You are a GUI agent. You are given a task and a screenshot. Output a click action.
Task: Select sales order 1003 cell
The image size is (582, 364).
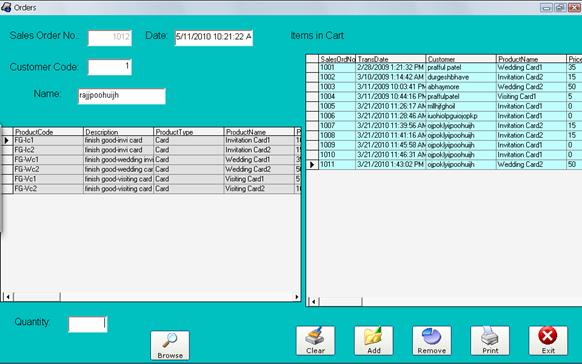coord(337,87)
